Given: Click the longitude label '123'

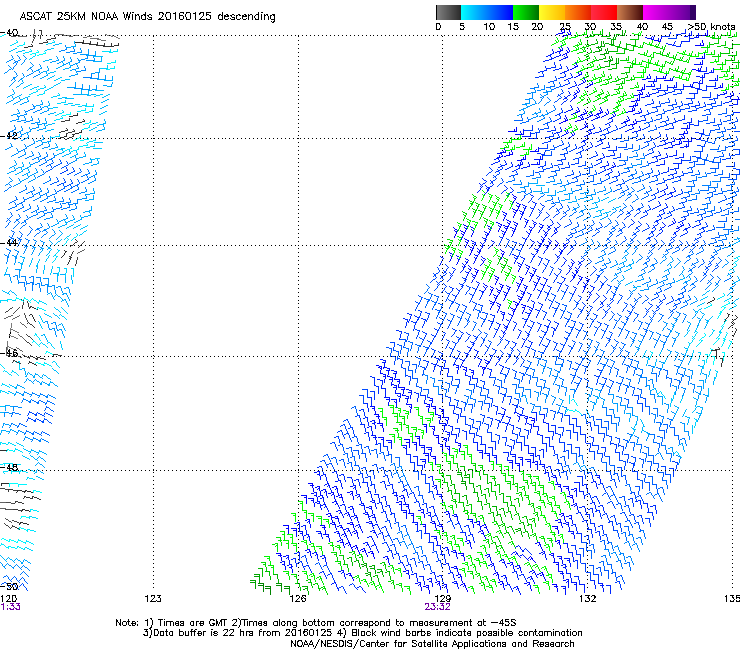Looking at the screenshot, I should [153, 599].
